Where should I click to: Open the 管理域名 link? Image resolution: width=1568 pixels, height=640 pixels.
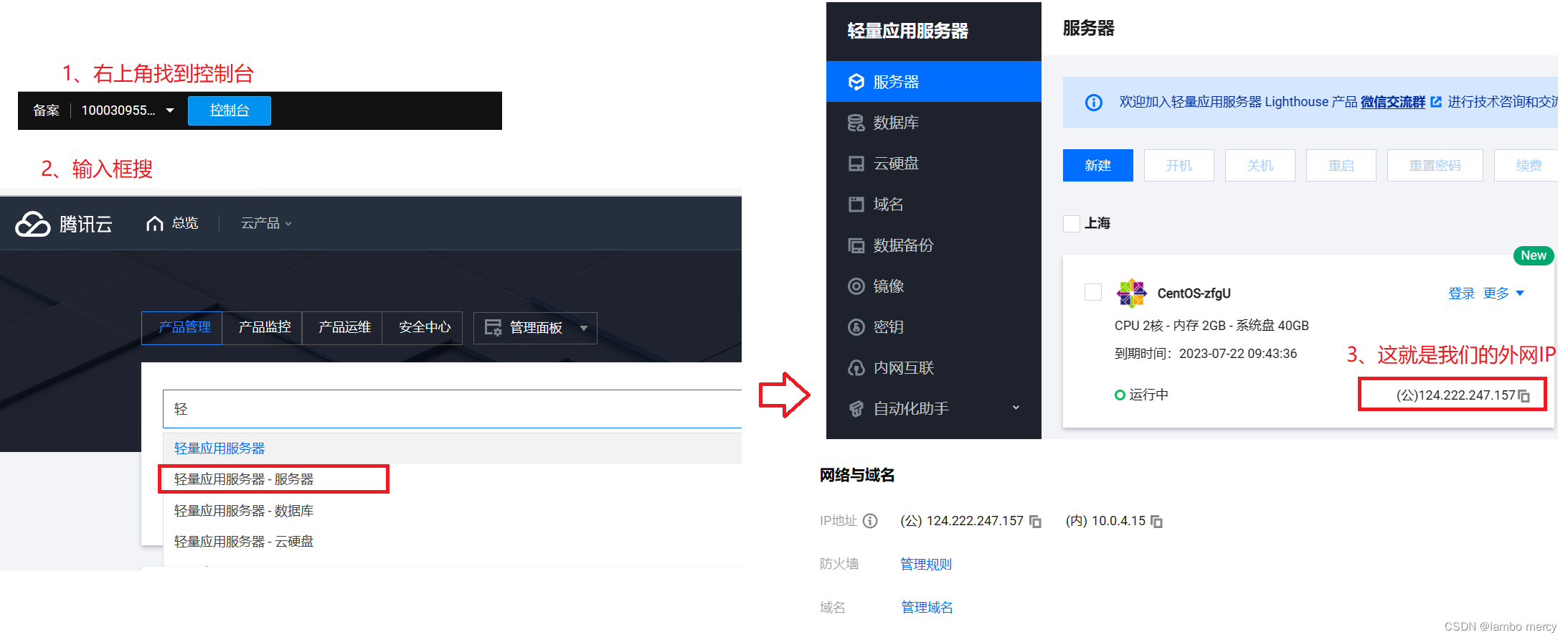(x=927, y=608)
